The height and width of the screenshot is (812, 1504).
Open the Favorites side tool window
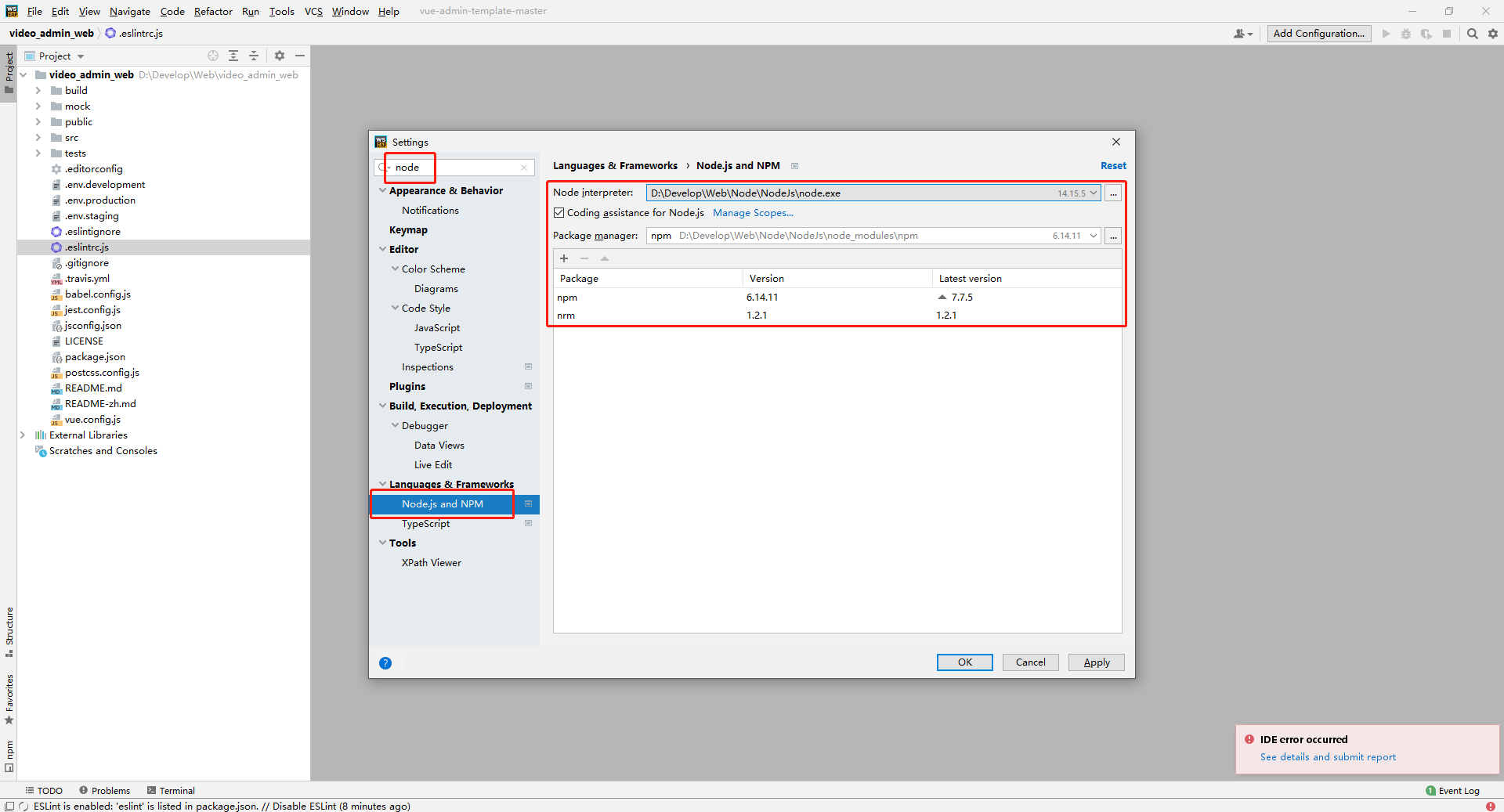[x=9, y=698]
